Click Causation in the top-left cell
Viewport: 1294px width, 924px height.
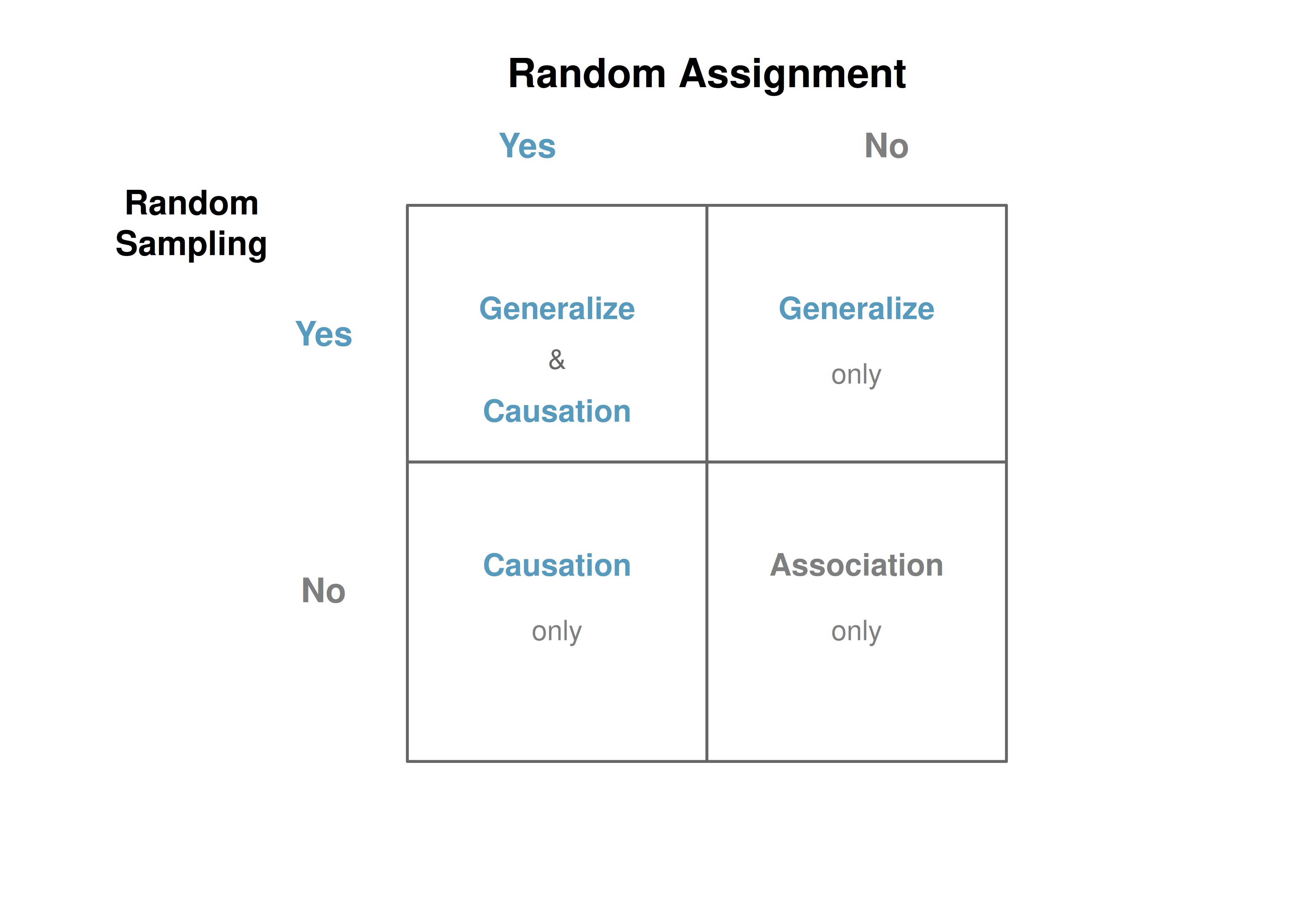point(556,411)
